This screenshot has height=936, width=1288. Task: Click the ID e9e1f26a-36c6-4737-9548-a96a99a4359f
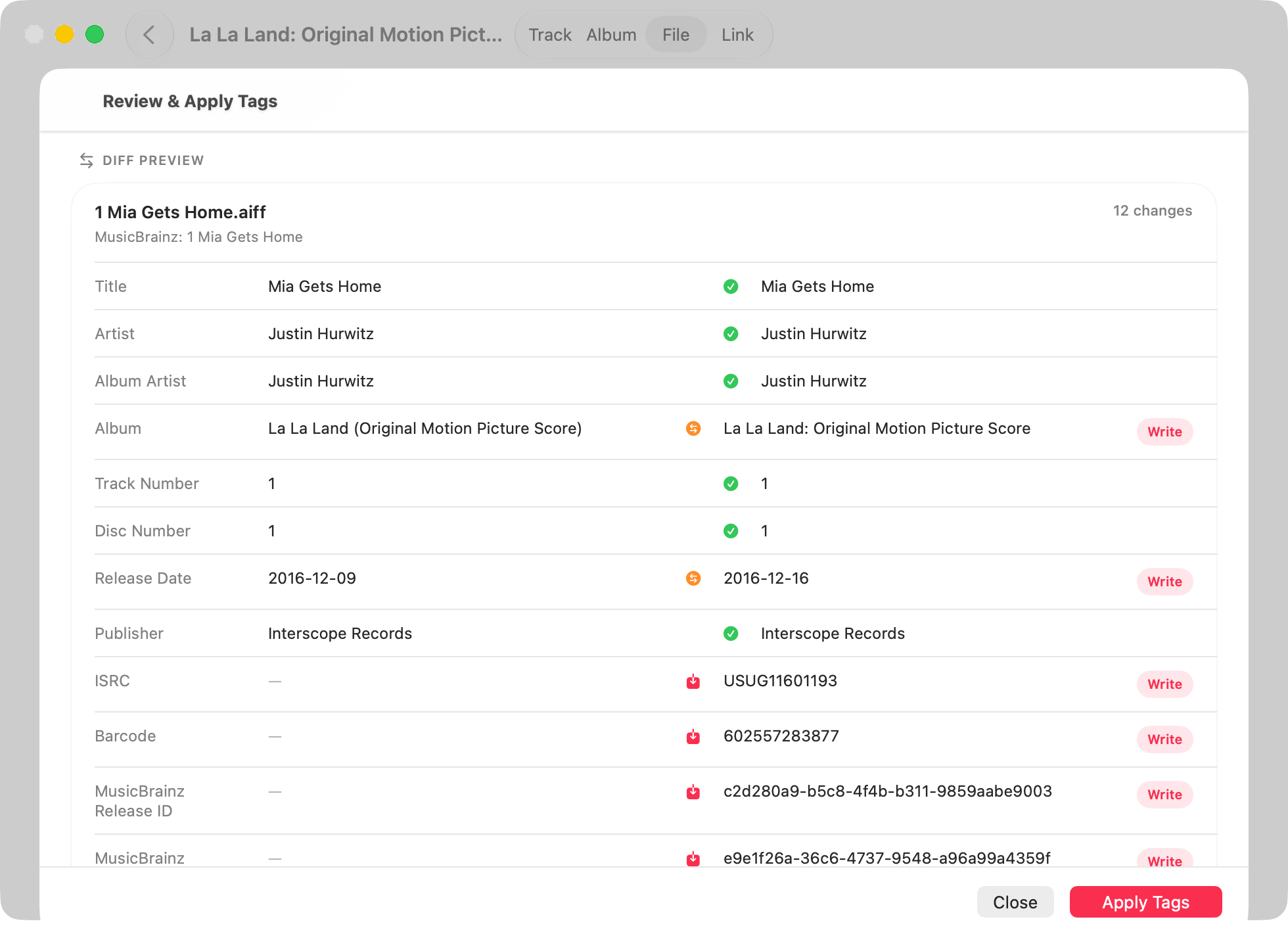click(886, 858)
